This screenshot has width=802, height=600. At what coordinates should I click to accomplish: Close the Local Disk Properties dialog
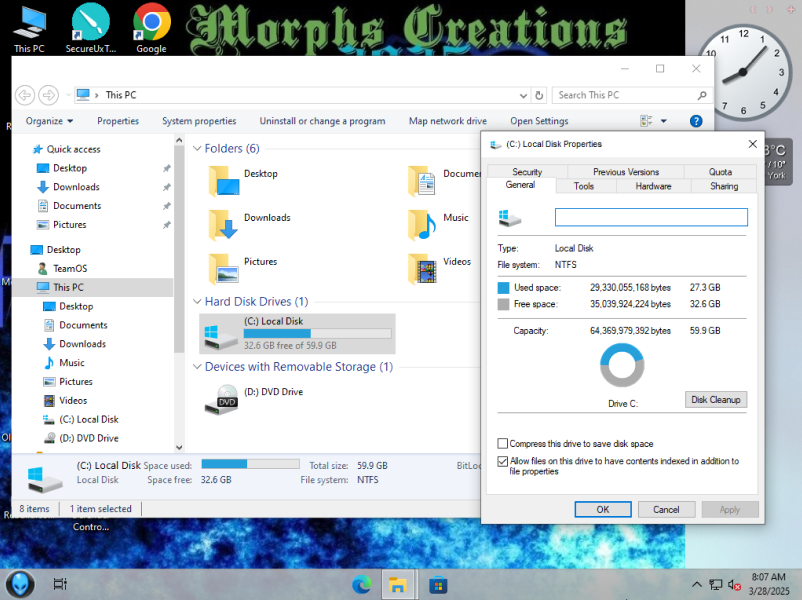(752, 144)
